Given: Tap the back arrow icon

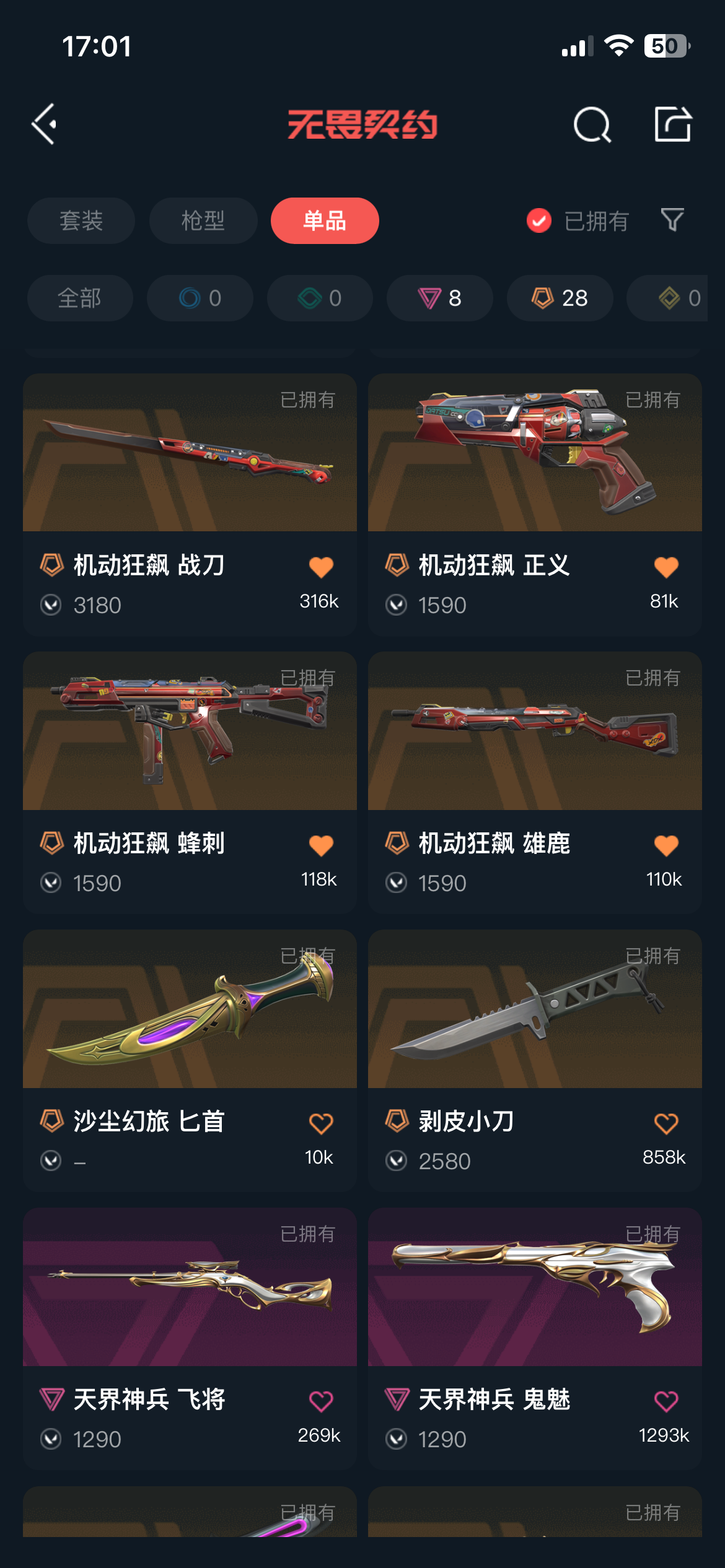Looking at the screenshot, I should (x=45, y=124).
